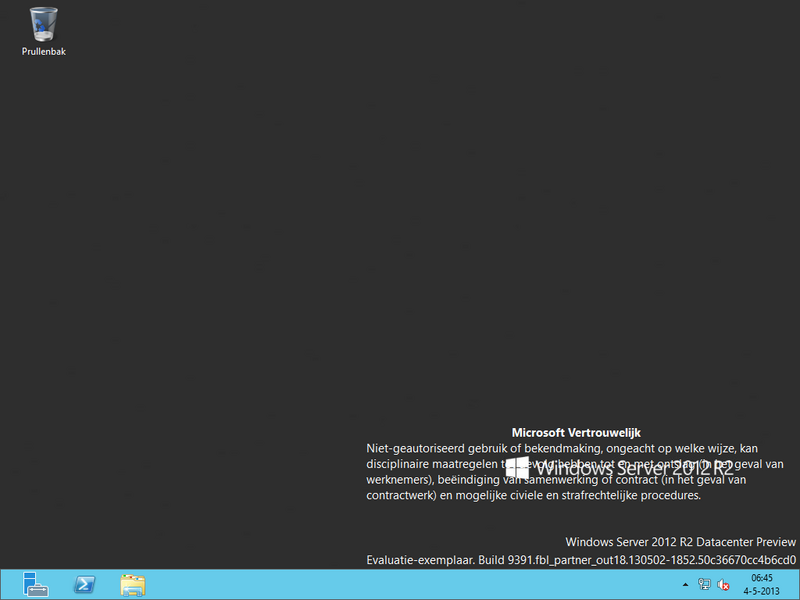Image resolution: width=800 pixels, height=600 pixels.
Task: Launch Windows PowerShell from the taskbar
Action: 84,585
